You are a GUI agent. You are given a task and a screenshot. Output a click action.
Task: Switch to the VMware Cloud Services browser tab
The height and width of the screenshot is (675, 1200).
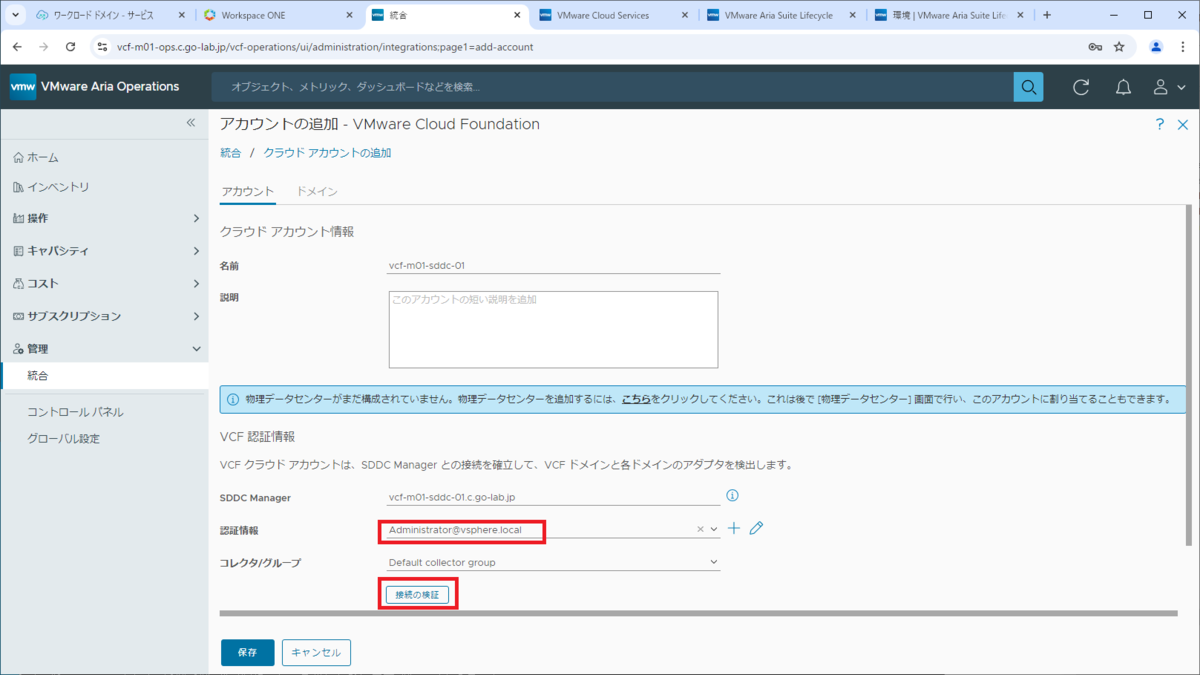(613, 15)
